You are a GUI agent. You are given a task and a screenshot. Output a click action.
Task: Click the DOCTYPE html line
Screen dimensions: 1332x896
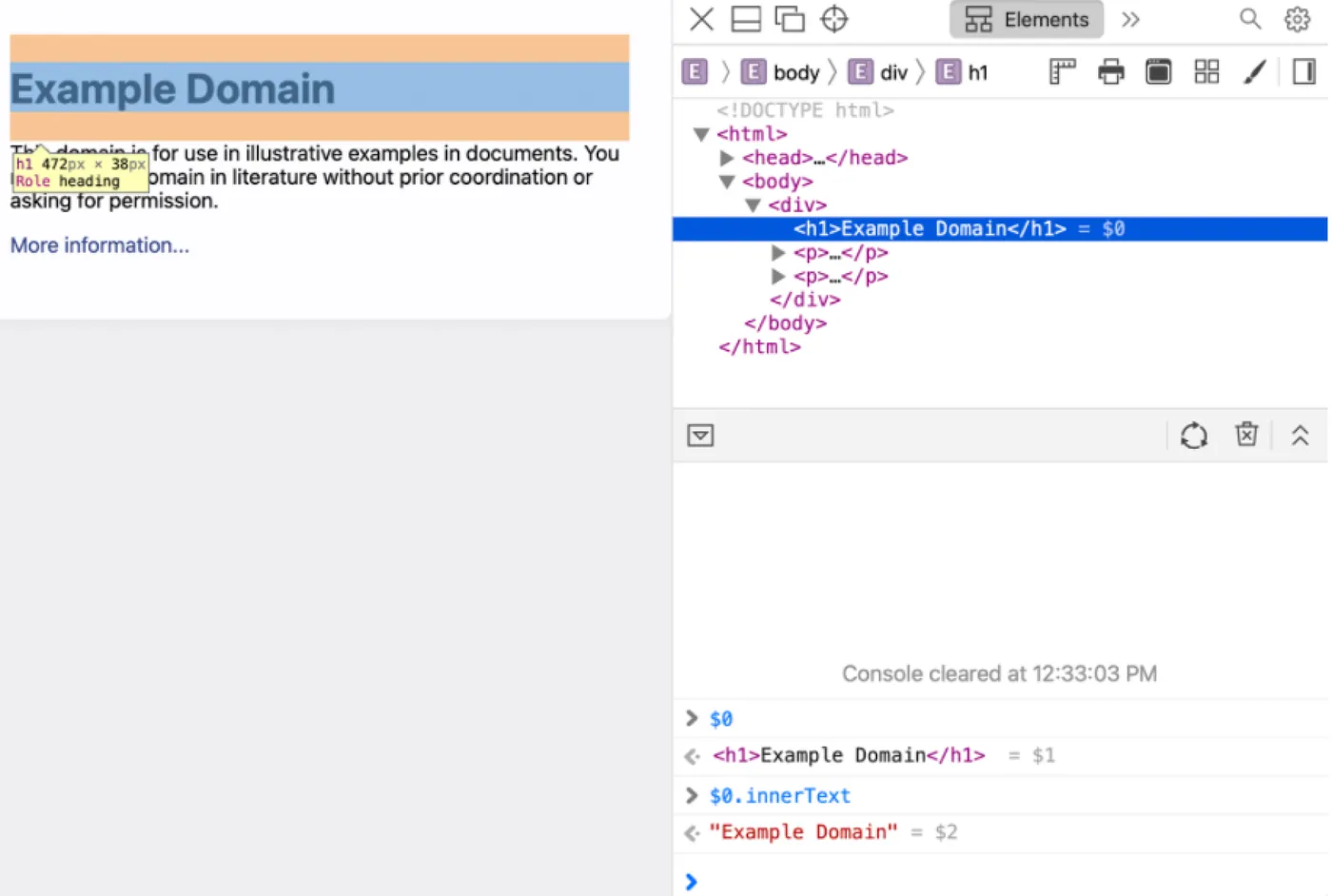(x=805, y=110)
